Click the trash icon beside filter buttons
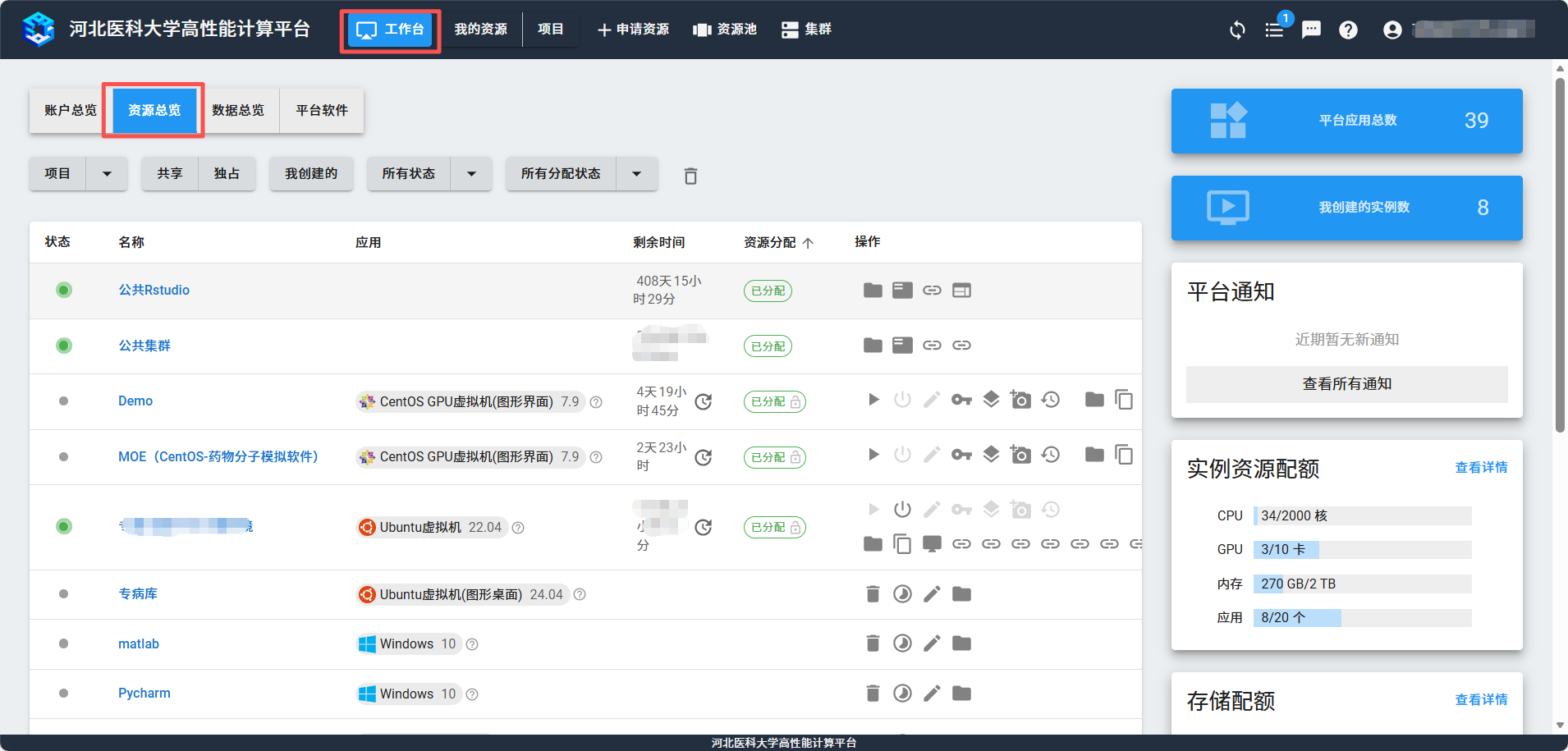Screen dimensions: 1568x751 click(x=690, y=176)
